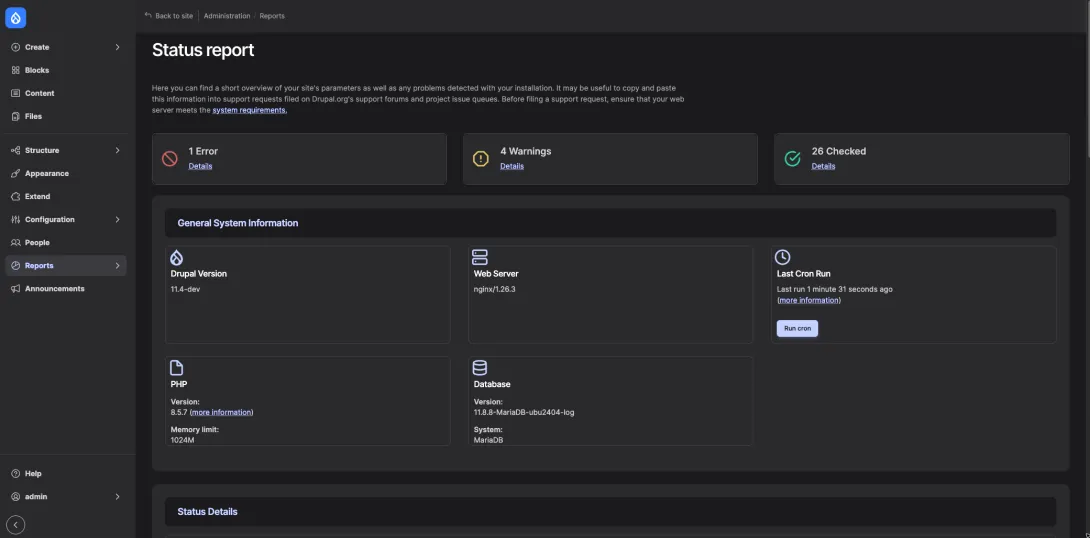Open PHP more information link
This screenshot has width=1090, height=538.
pos(221,412)
